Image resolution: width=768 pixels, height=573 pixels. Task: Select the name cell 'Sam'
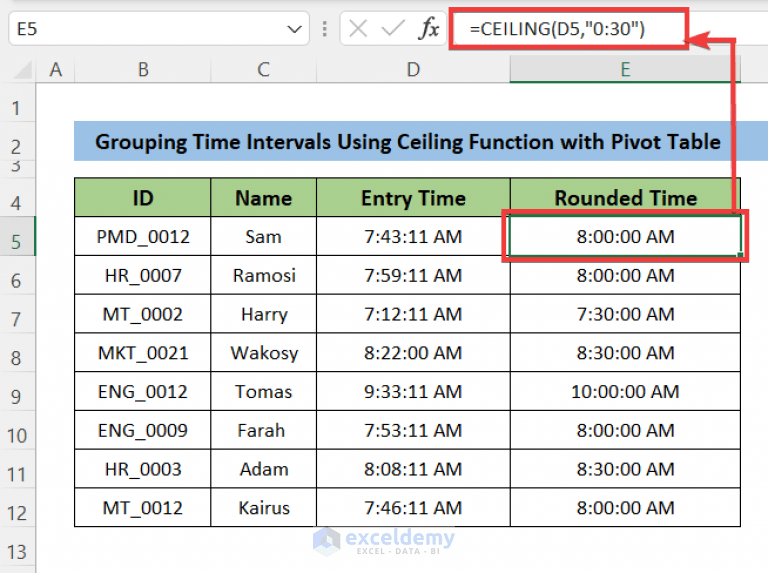coord(264,237)
